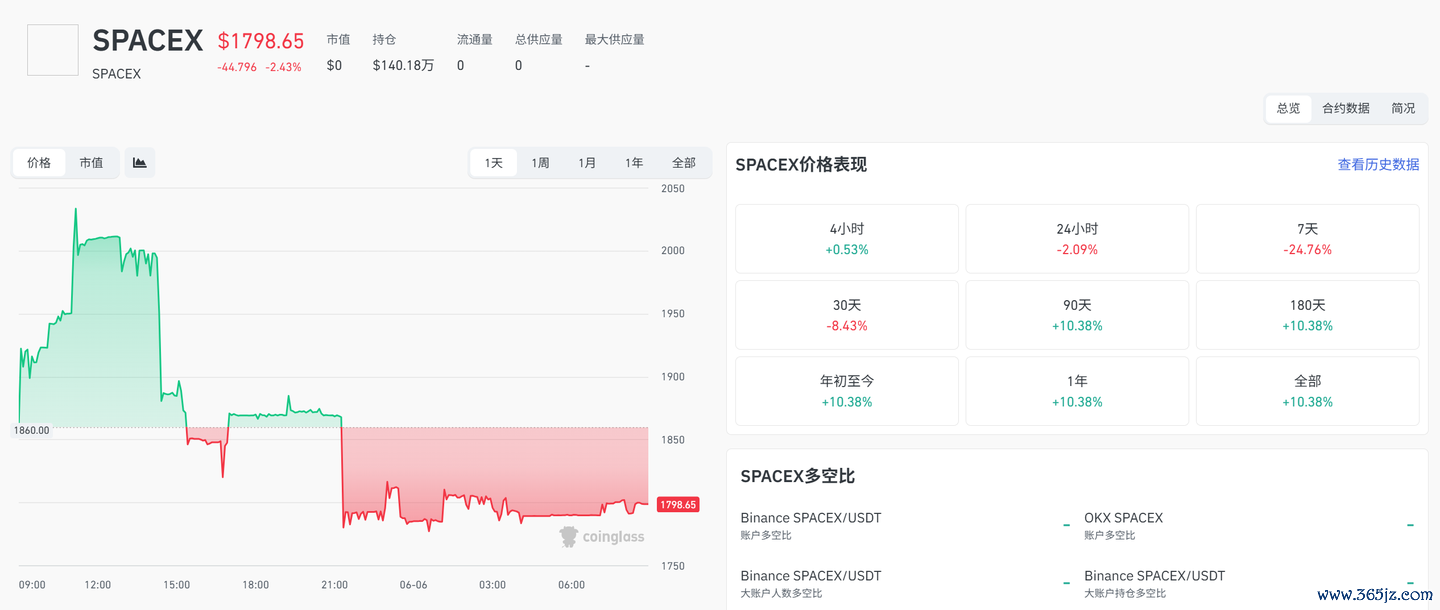Click the 2050 price axis label
Image resolution: width=1440 pixels, height=610 pixels.
673,188
